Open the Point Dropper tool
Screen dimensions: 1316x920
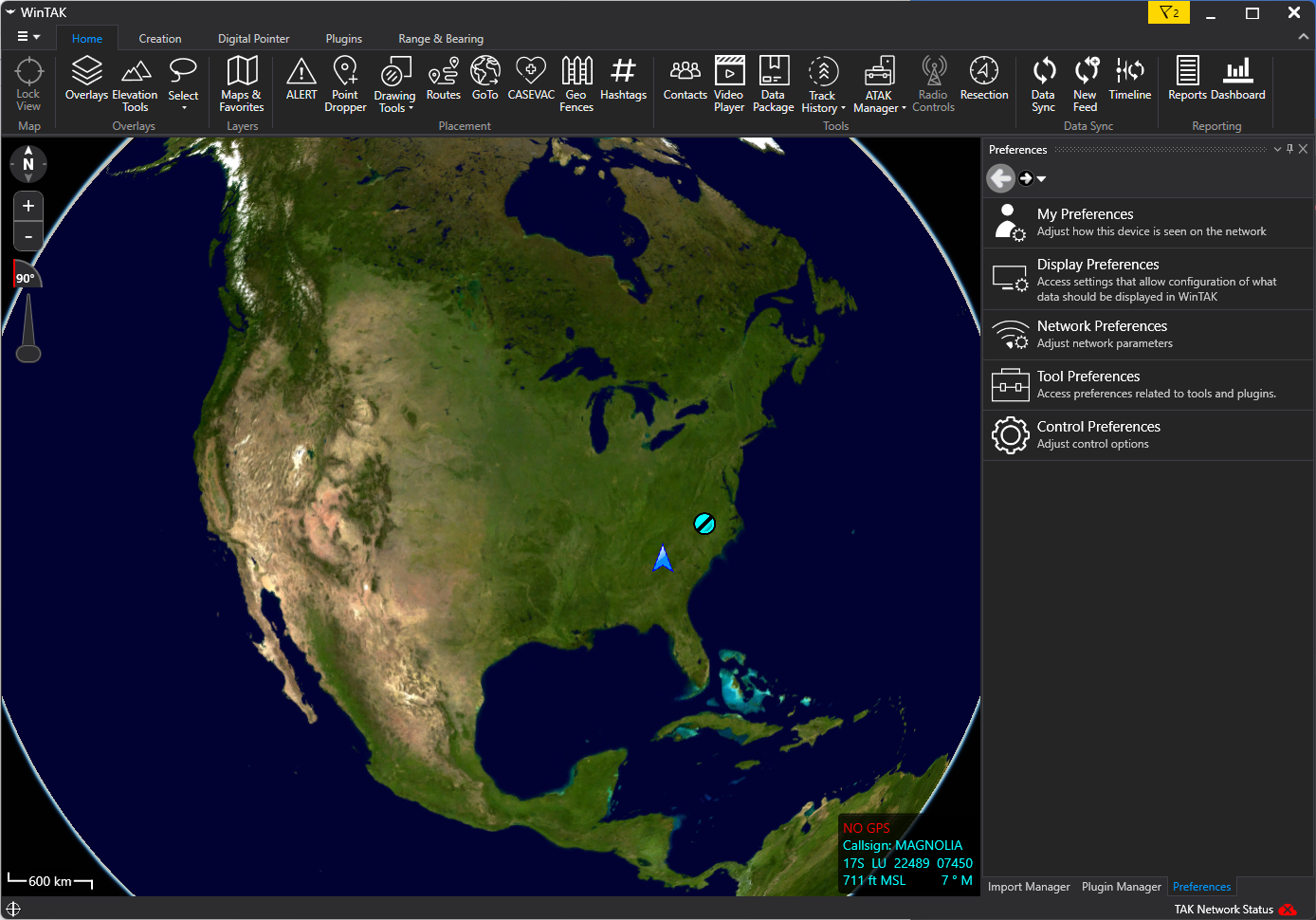pyautogui.click(x=345, y=83)
